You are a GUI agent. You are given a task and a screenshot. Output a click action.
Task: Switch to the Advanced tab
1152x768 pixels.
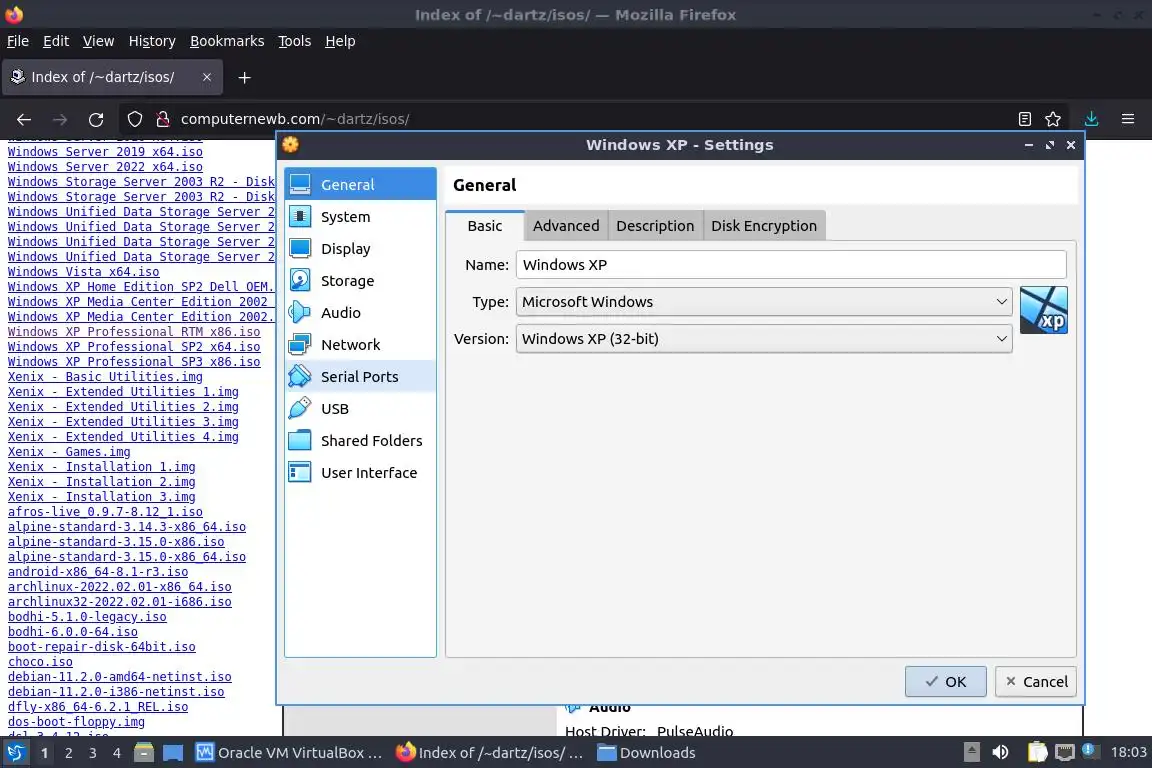click(566, 226)
